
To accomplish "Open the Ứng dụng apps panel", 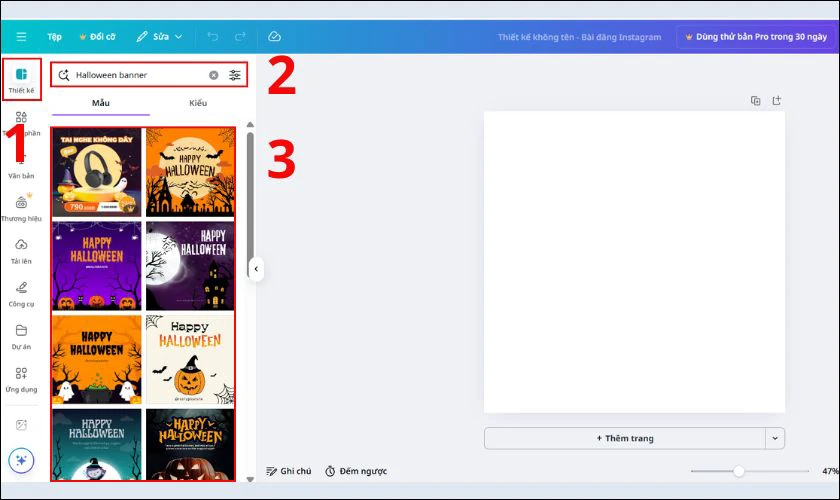I will [x=21, y=378].
